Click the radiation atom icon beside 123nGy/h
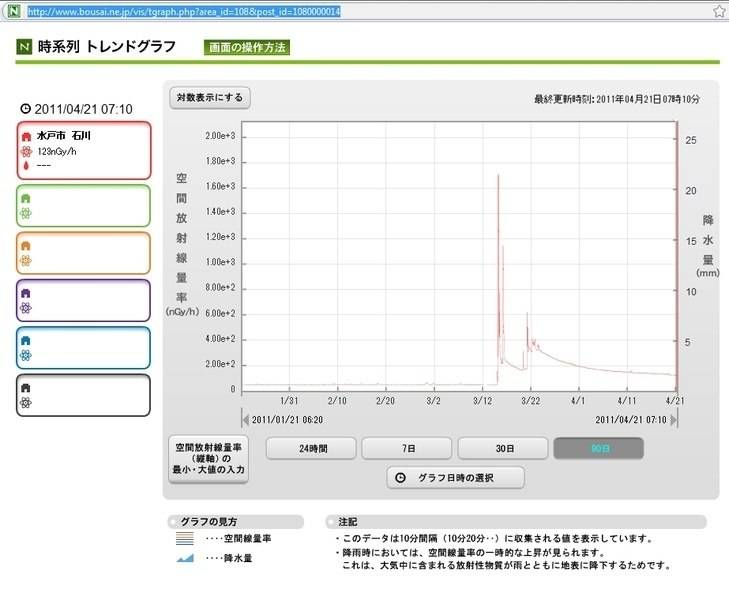Image resolution: width=729 pixels, height=600 pixels. (26, 151)
